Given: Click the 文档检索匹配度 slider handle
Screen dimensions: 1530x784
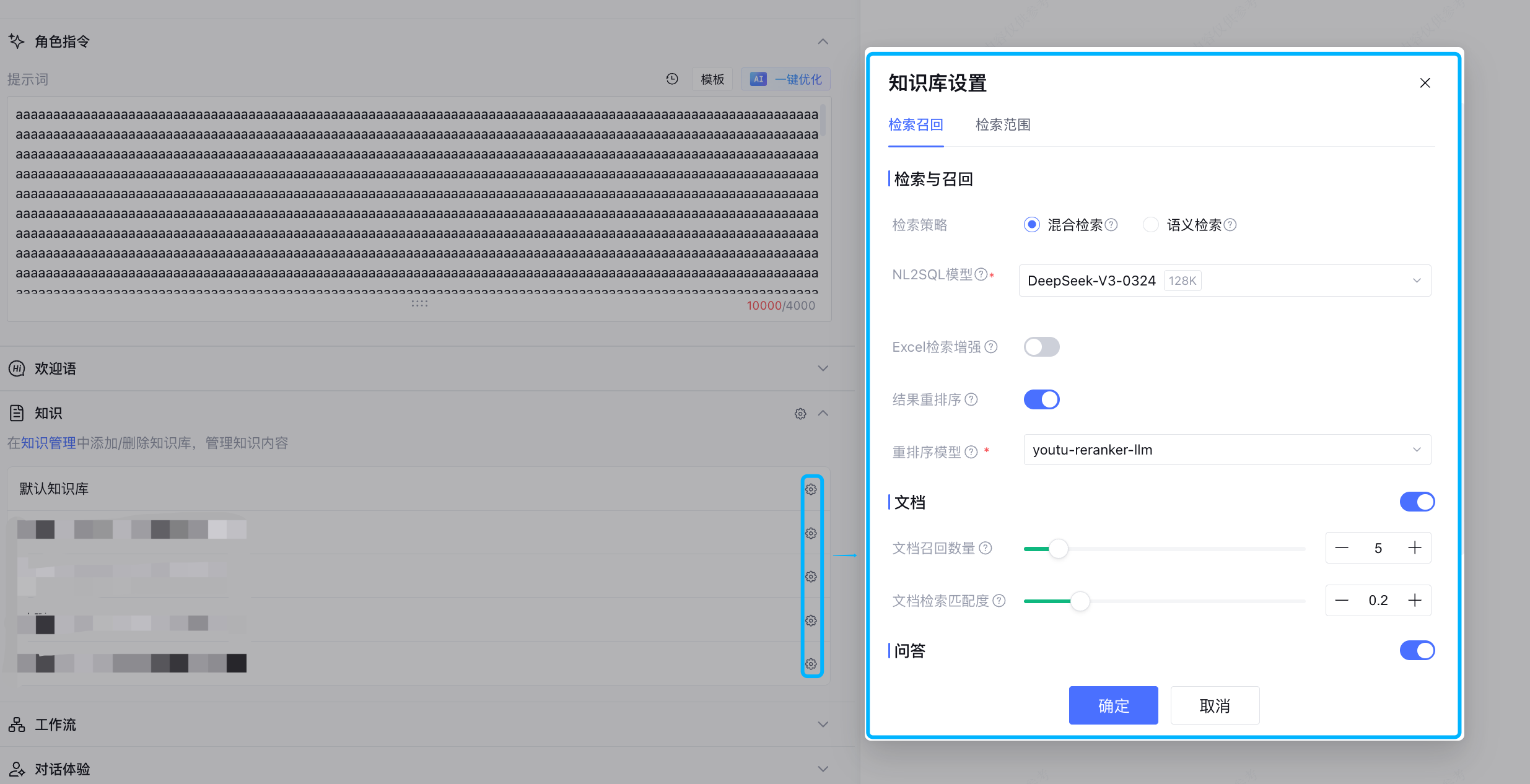Looking at the screenshot, I should (x=1080, y=601).
